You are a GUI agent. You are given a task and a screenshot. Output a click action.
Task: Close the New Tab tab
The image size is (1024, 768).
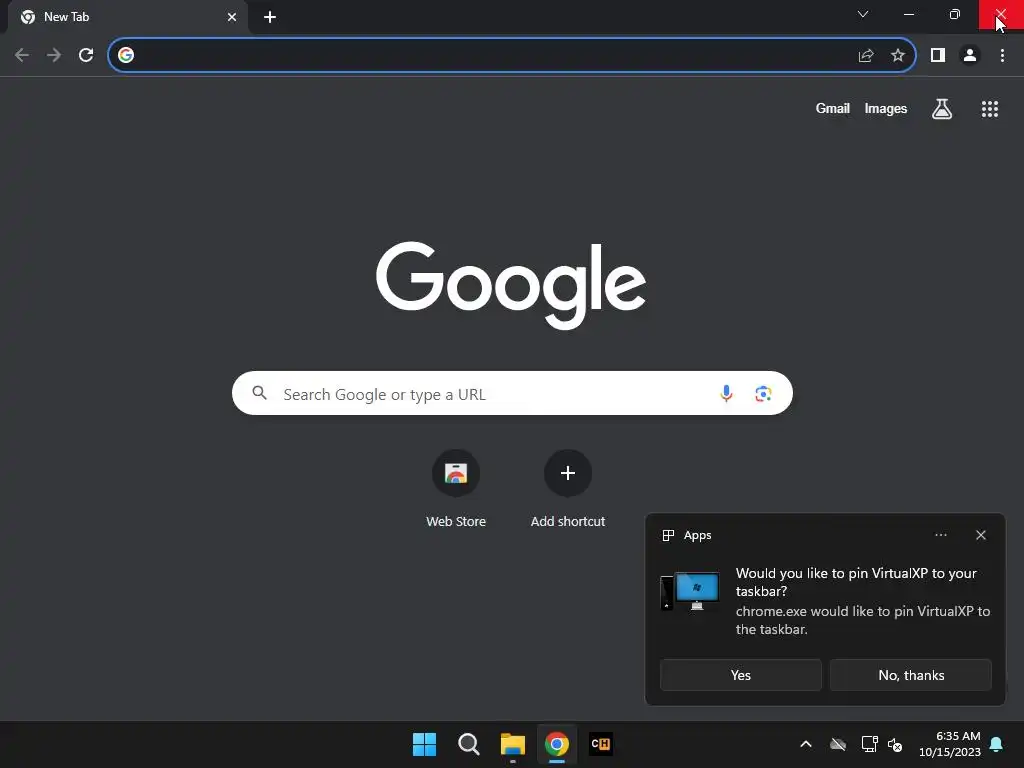point(232,17)
